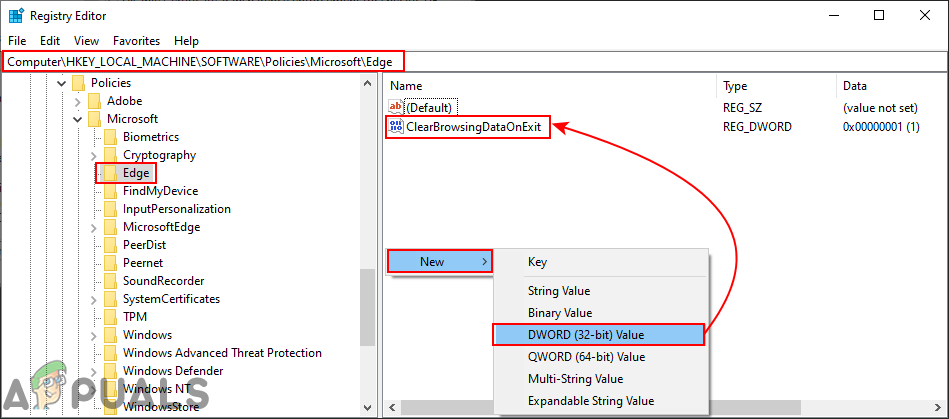Image resolution: width=949 pixels, height=419 pixels.
Task: Click the (Default) string value icon
Action: pyautogui.click(x=396, y=107)
